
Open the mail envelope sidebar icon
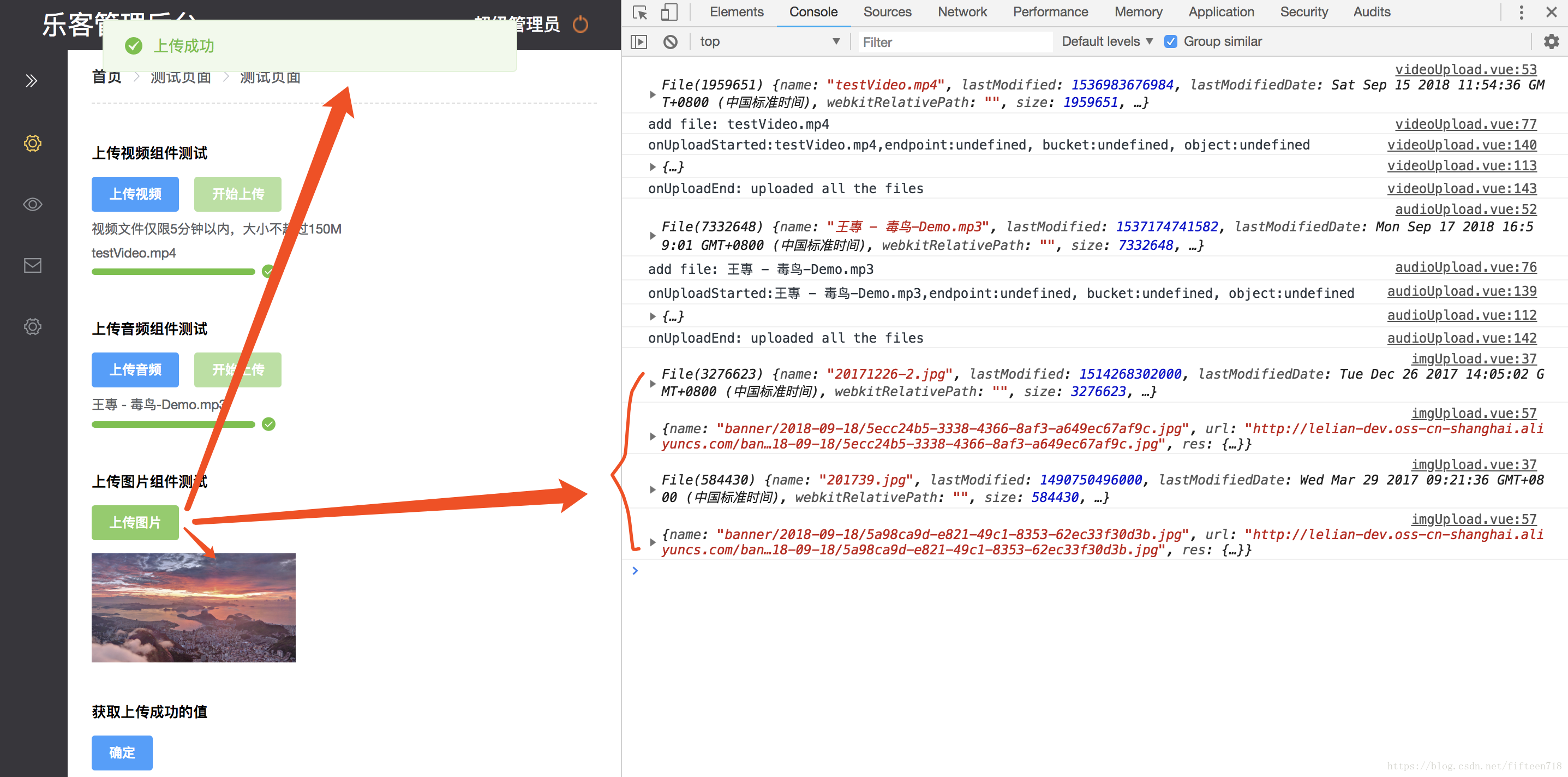click(32, 266)
